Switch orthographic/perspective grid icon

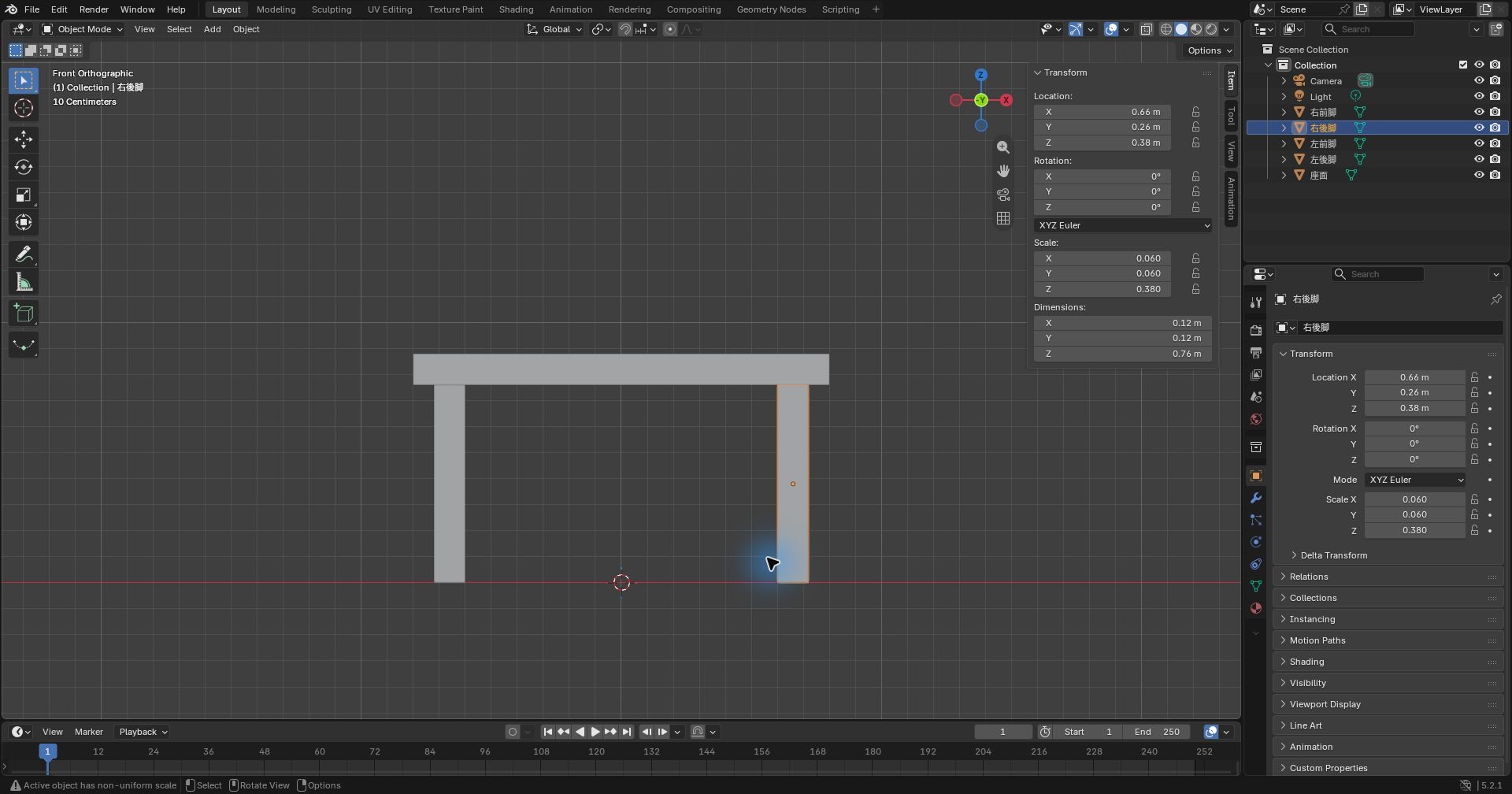tap(1002, 218)
